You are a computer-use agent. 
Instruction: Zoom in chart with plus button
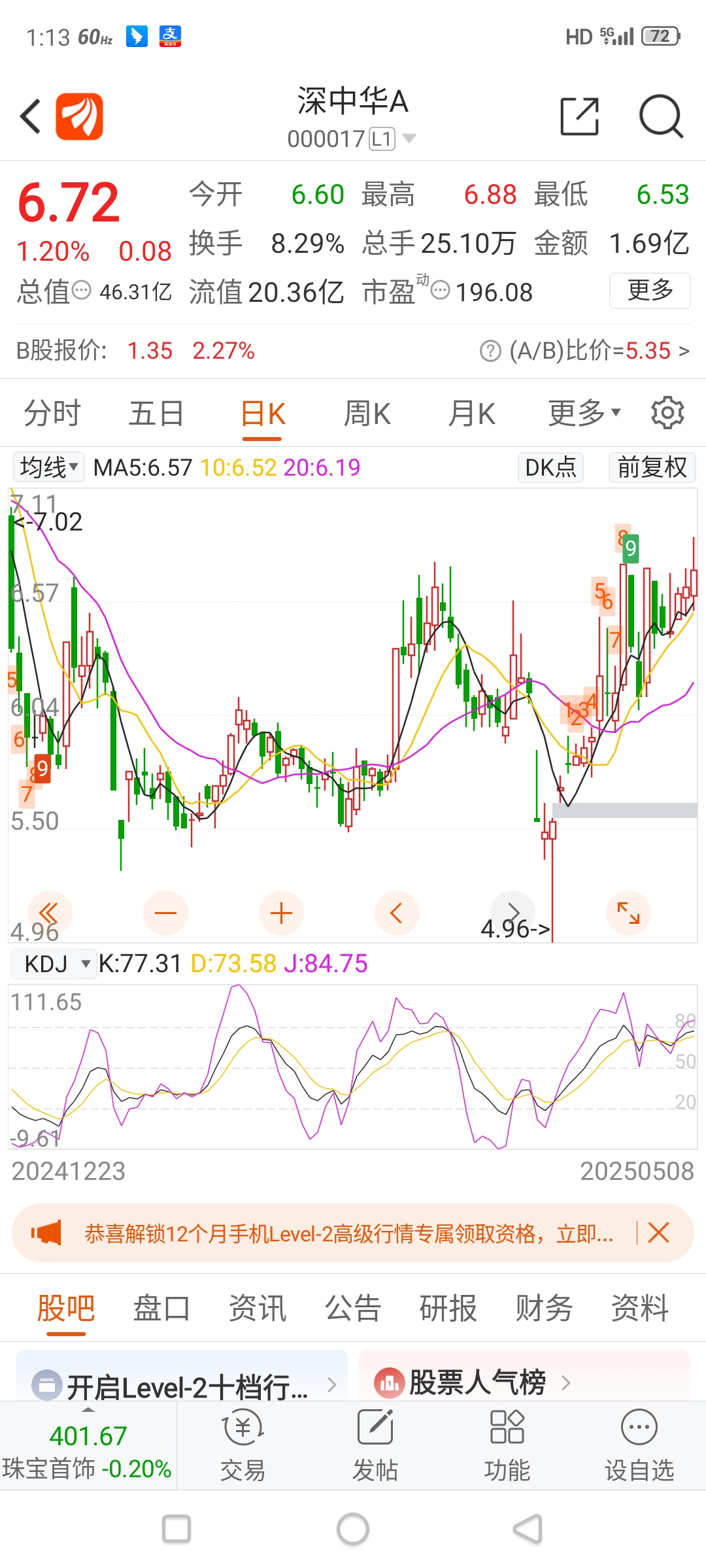(x=281, y=913)
